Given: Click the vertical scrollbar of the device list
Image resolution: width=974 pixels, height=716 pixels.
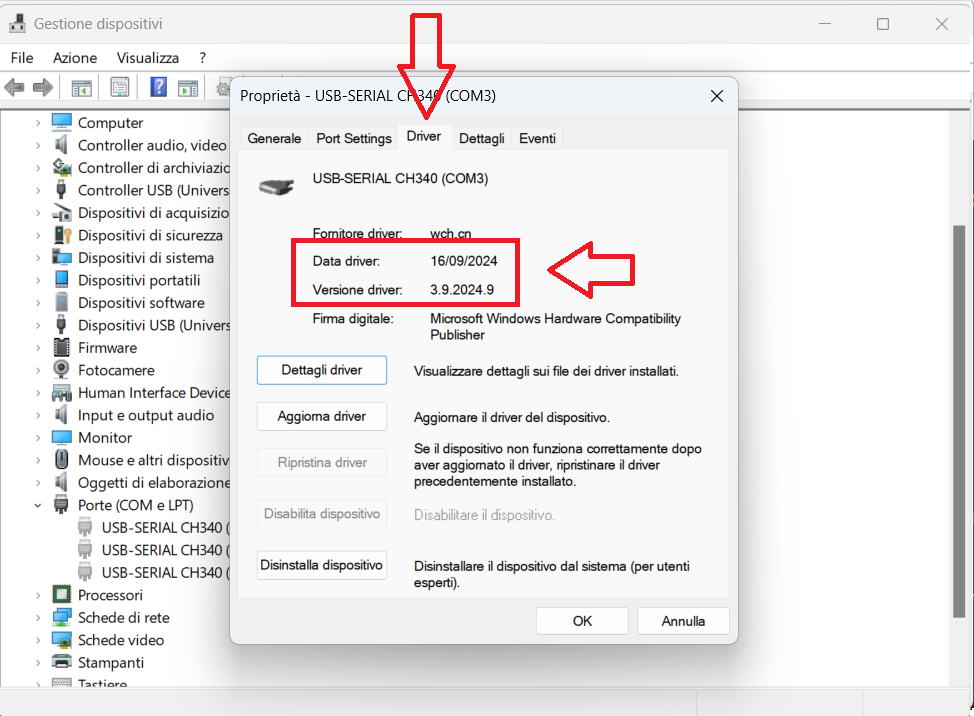Looking at the screenshot, I should click(x=958, y=400).
